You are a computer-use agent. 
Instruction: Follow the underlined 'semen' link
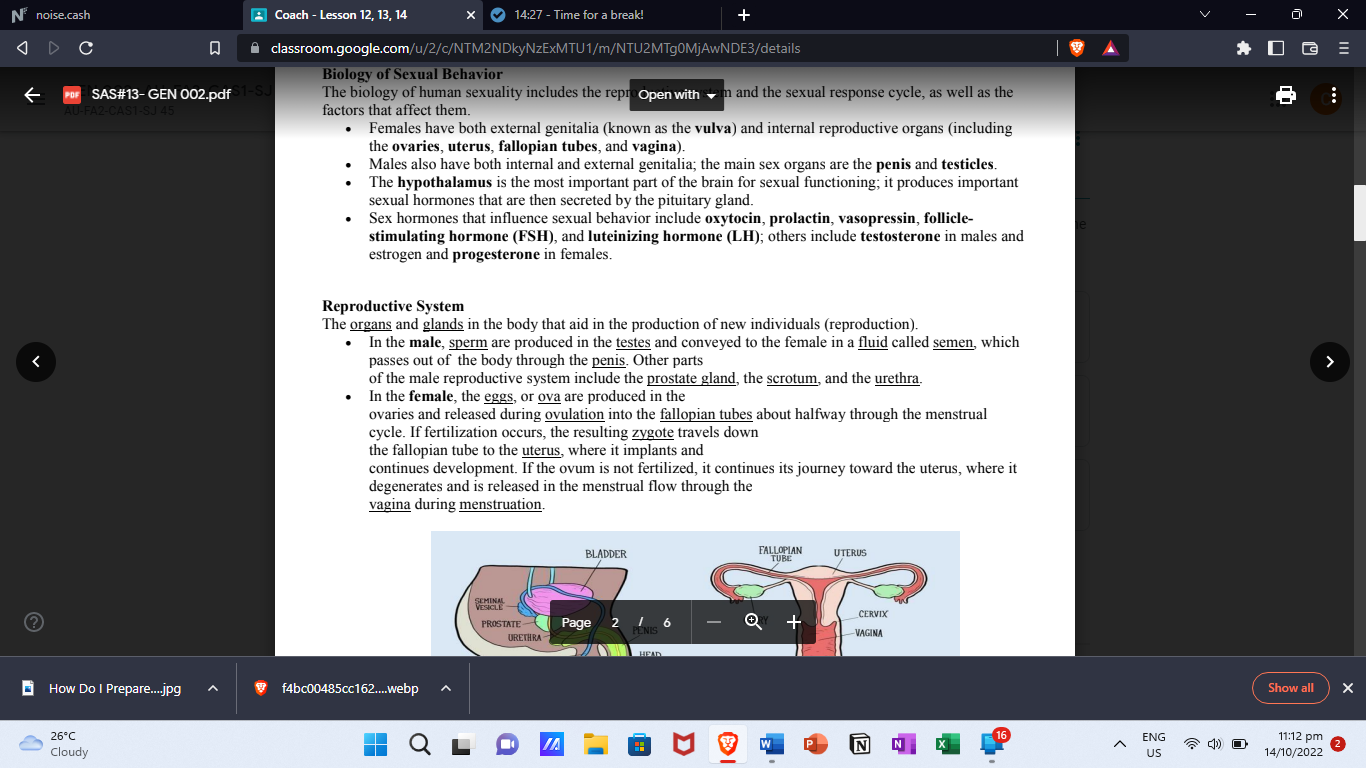point(953,342)
